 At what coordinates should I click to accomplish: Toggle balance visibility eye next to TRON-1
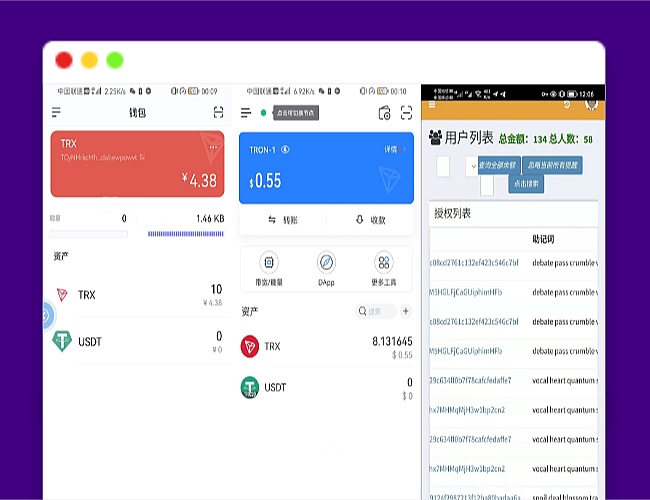click(x=286, y=150)
